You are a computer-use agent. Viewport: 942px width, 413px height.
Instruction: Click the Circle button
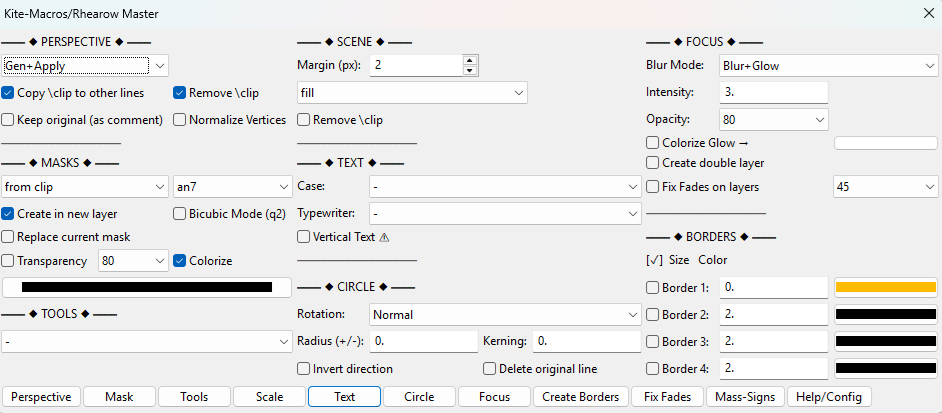click(x=419, y=397)
